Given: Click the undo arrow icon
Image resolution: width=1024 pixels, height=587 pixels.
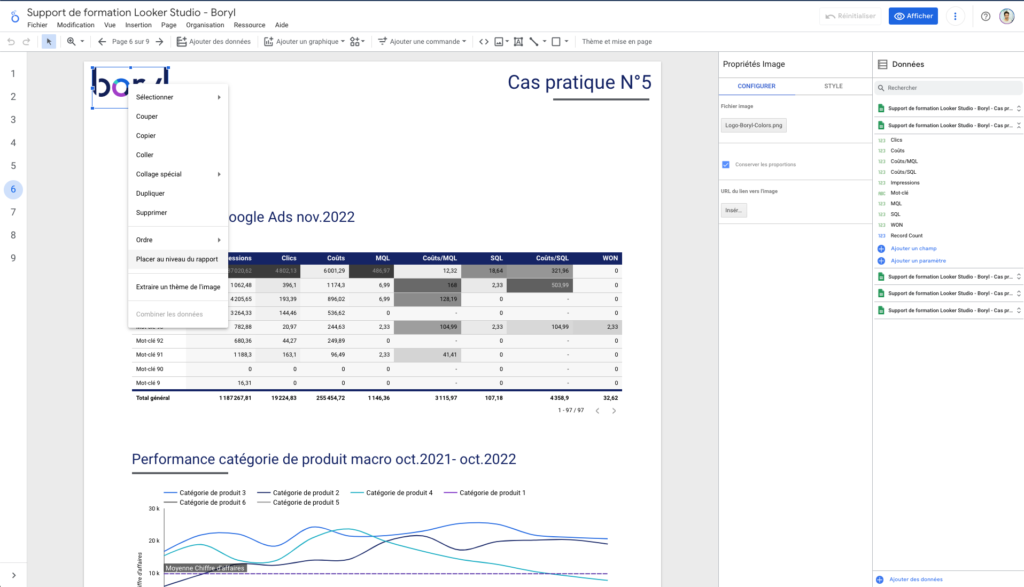Looking at the screenshot, I should [x=11, y=42].
